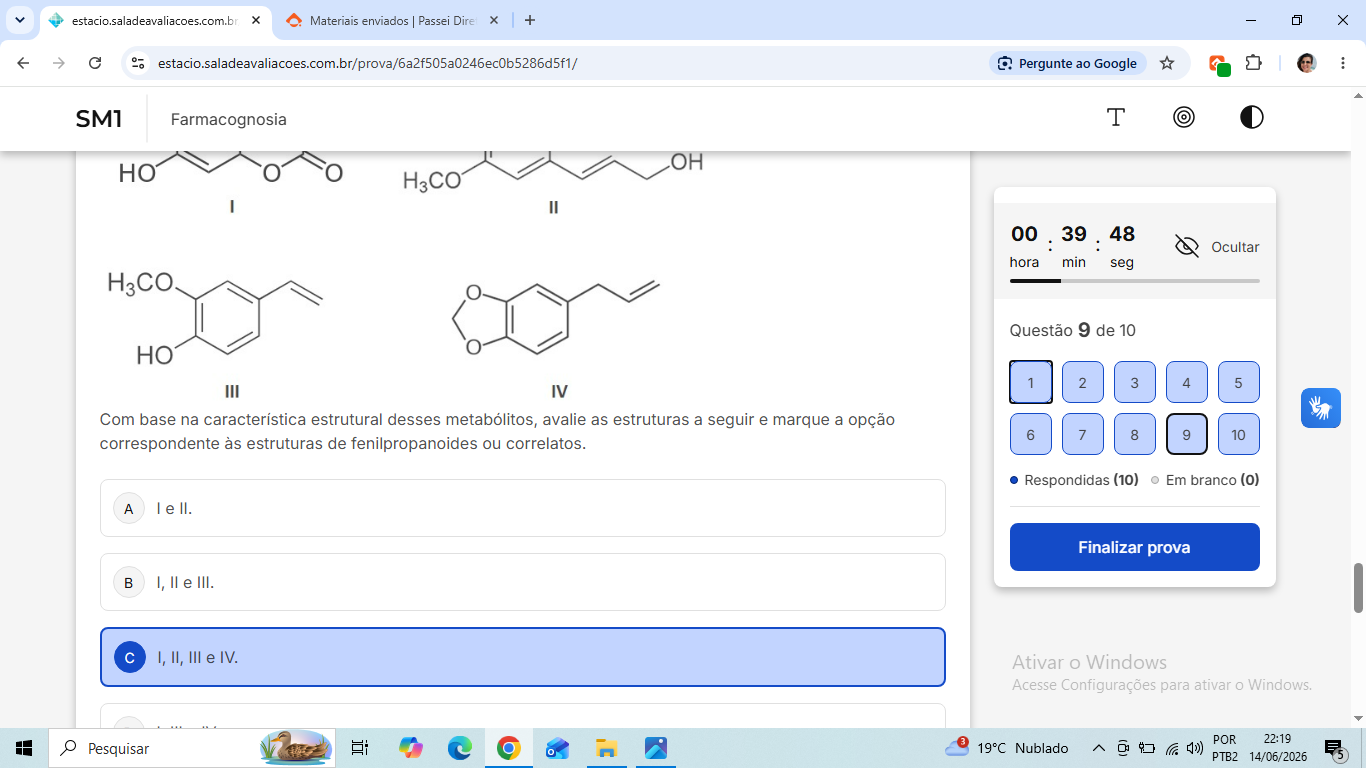This screenshot has width=1366, height=768.
Task: Select option B: I, II e III.
Action: 523,582
